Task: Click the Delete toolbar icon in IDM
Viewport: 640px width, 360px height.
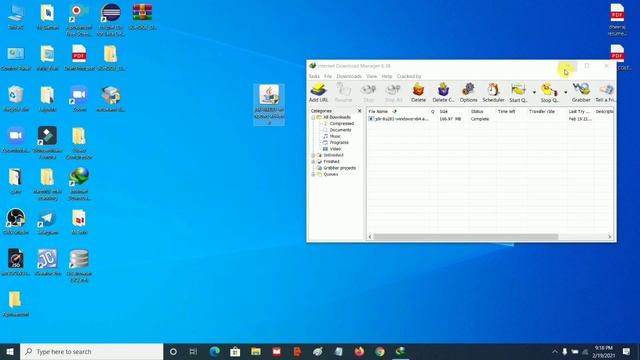Action: [418, 93]
